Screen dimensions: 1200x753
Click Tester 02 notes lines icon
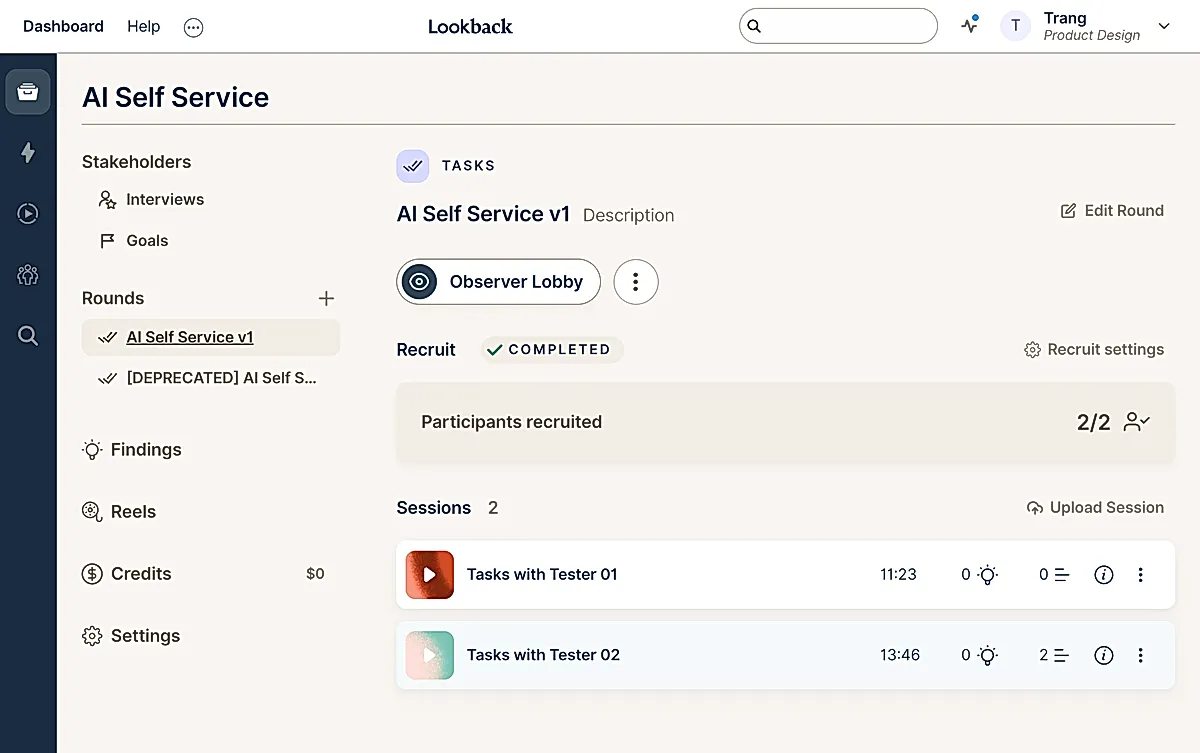pyautogui.click(x=1062, y=655)
